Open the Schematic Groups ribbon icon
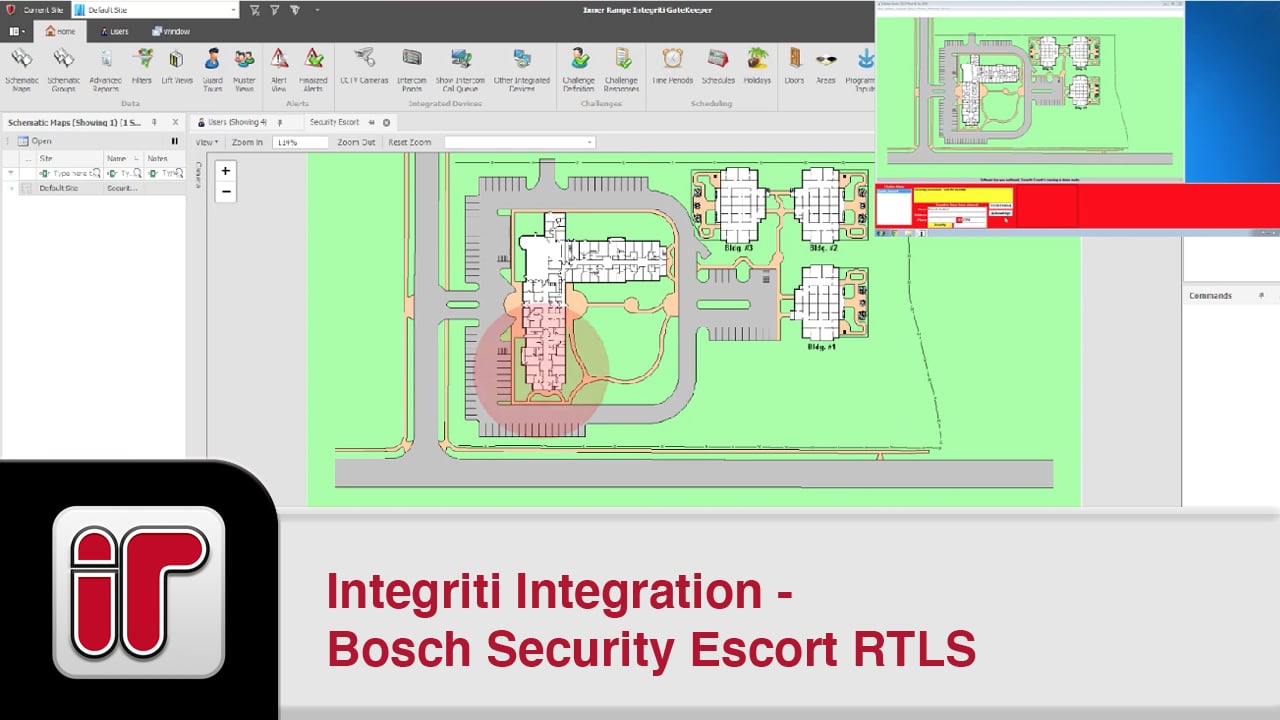 [x=63, y=69]
